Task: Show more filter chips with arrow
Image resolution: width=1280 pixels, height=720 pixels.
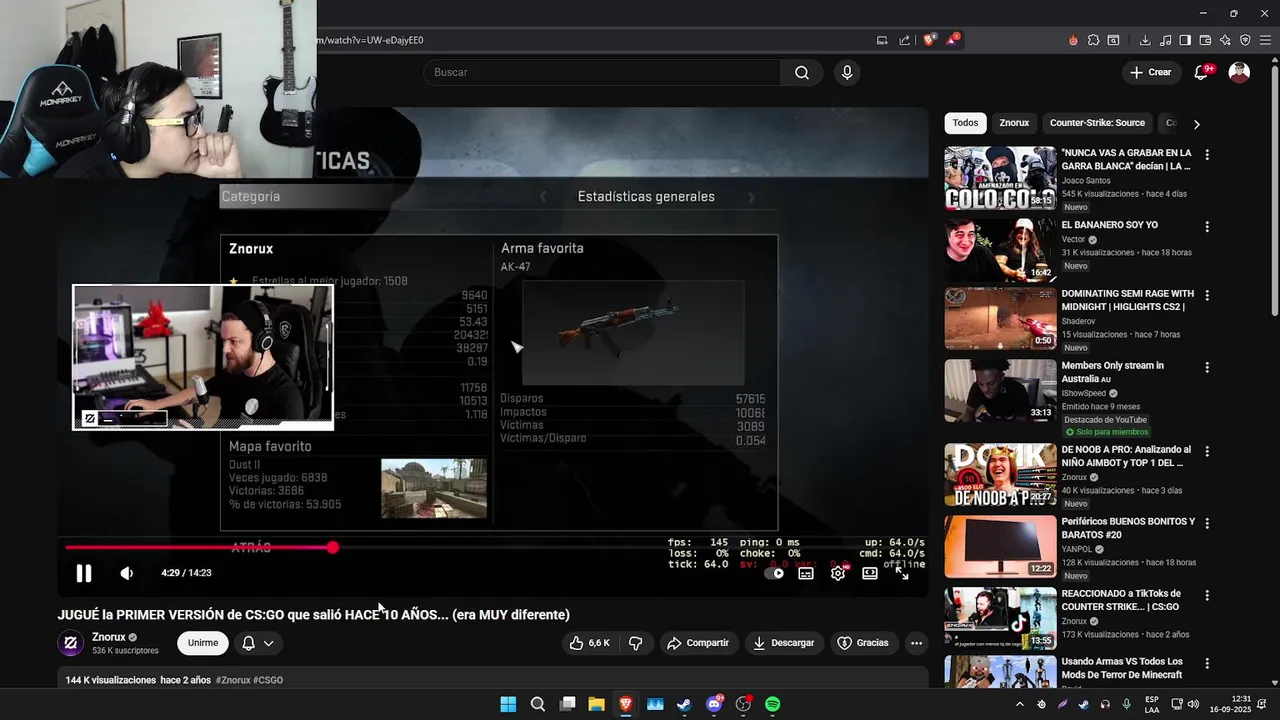Action: click(x=1196, y=124)
